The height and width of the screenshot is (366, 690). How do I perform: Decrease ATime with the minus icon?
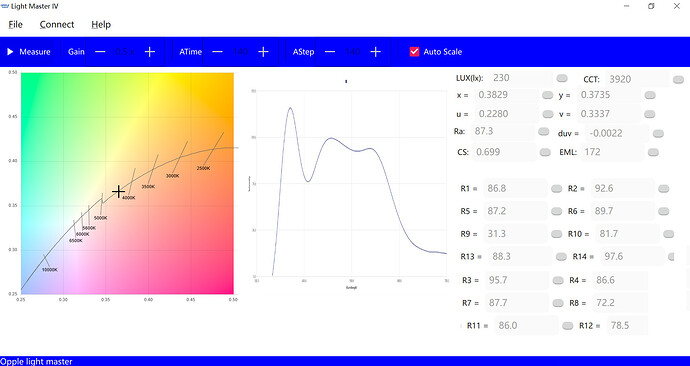pyautogui.click(x=217, y=52)
